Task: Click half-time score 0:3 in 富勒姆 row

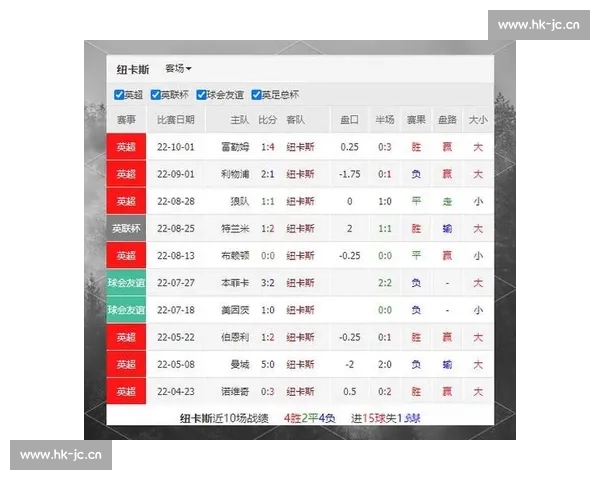Action: [x=385, y=147]
